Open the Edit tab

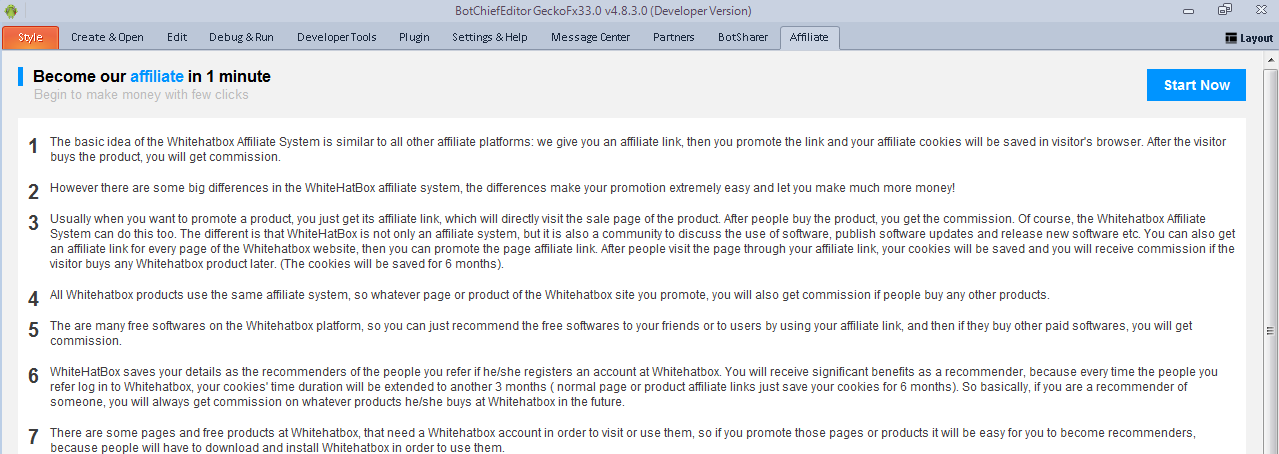pos(177,37)
